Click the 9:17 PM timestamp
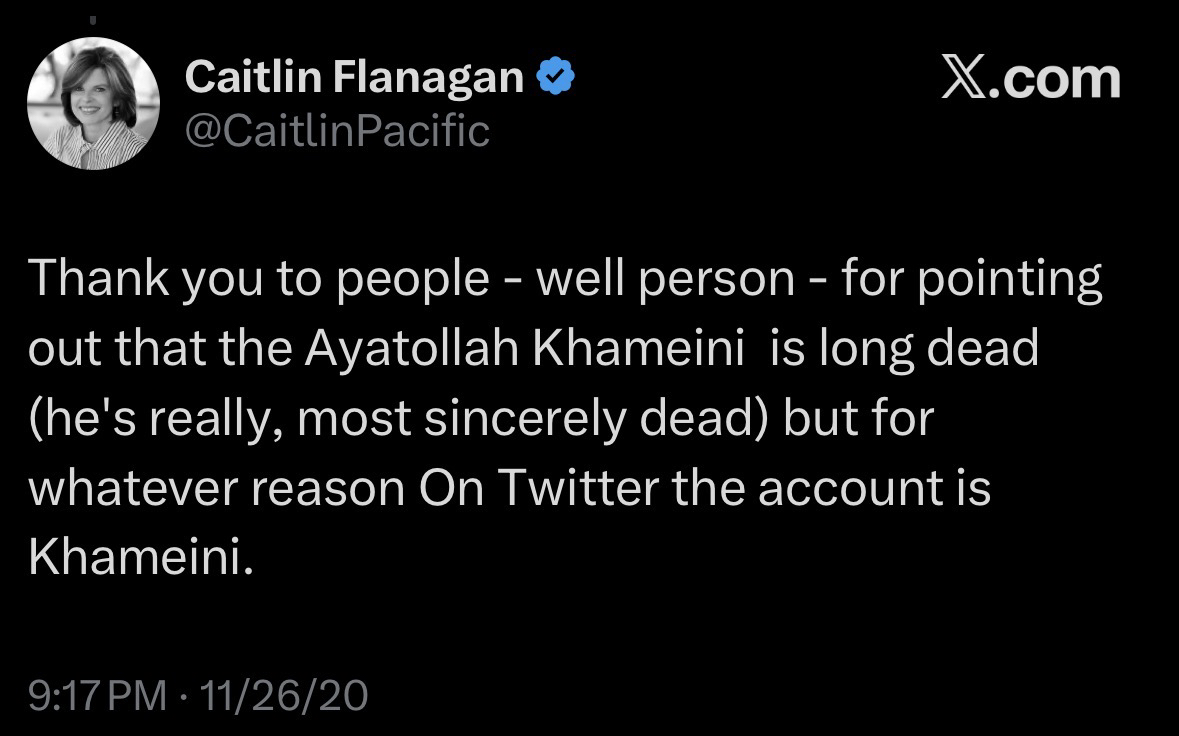This screenshot has width=1179, height=736. pos(97,695)
